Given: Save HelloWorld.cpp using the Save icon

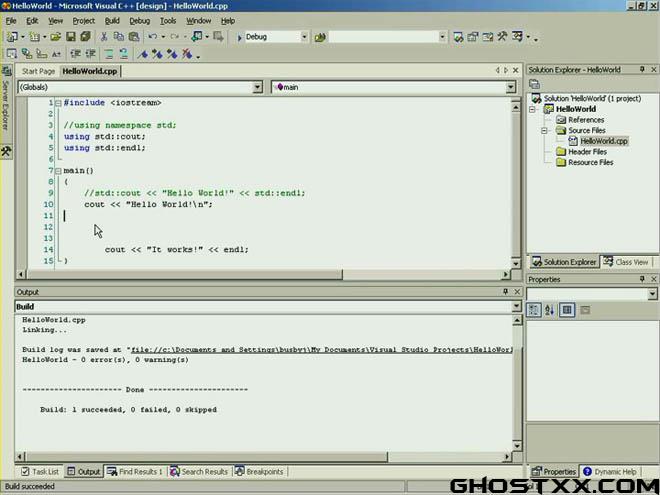Looking at the screenshot, I should click(x=70, y=37).
